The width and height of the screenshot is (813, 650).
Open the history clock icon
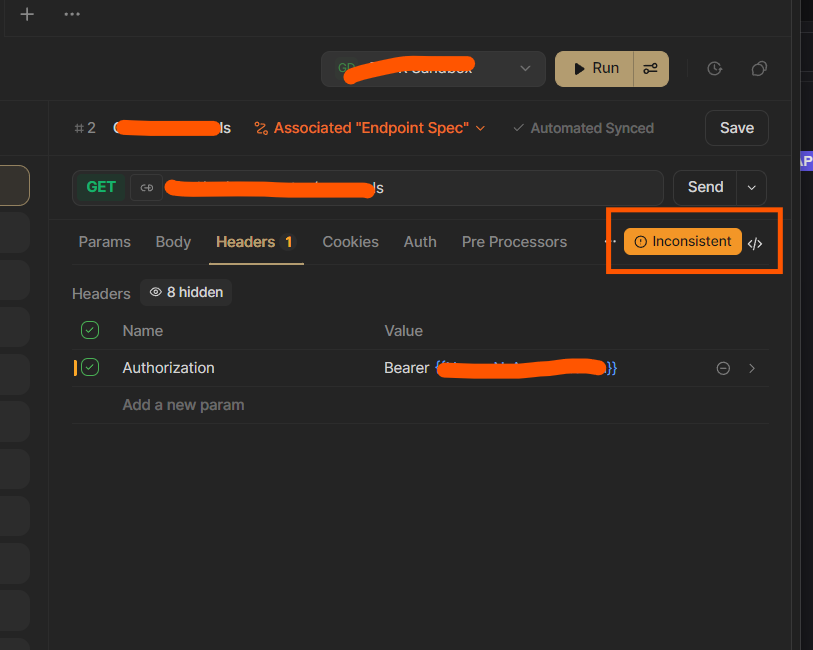point(715,69)
